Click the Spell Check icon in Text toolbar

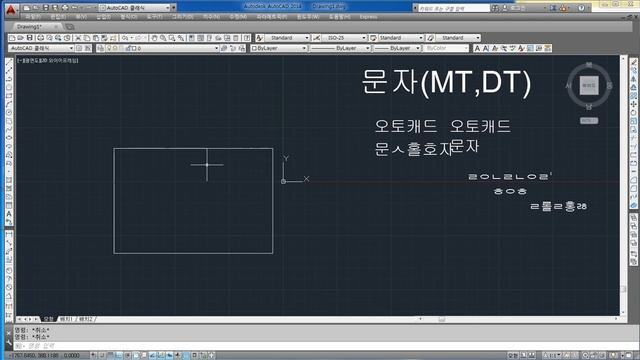pyautogui.click(x=512, y=48)
